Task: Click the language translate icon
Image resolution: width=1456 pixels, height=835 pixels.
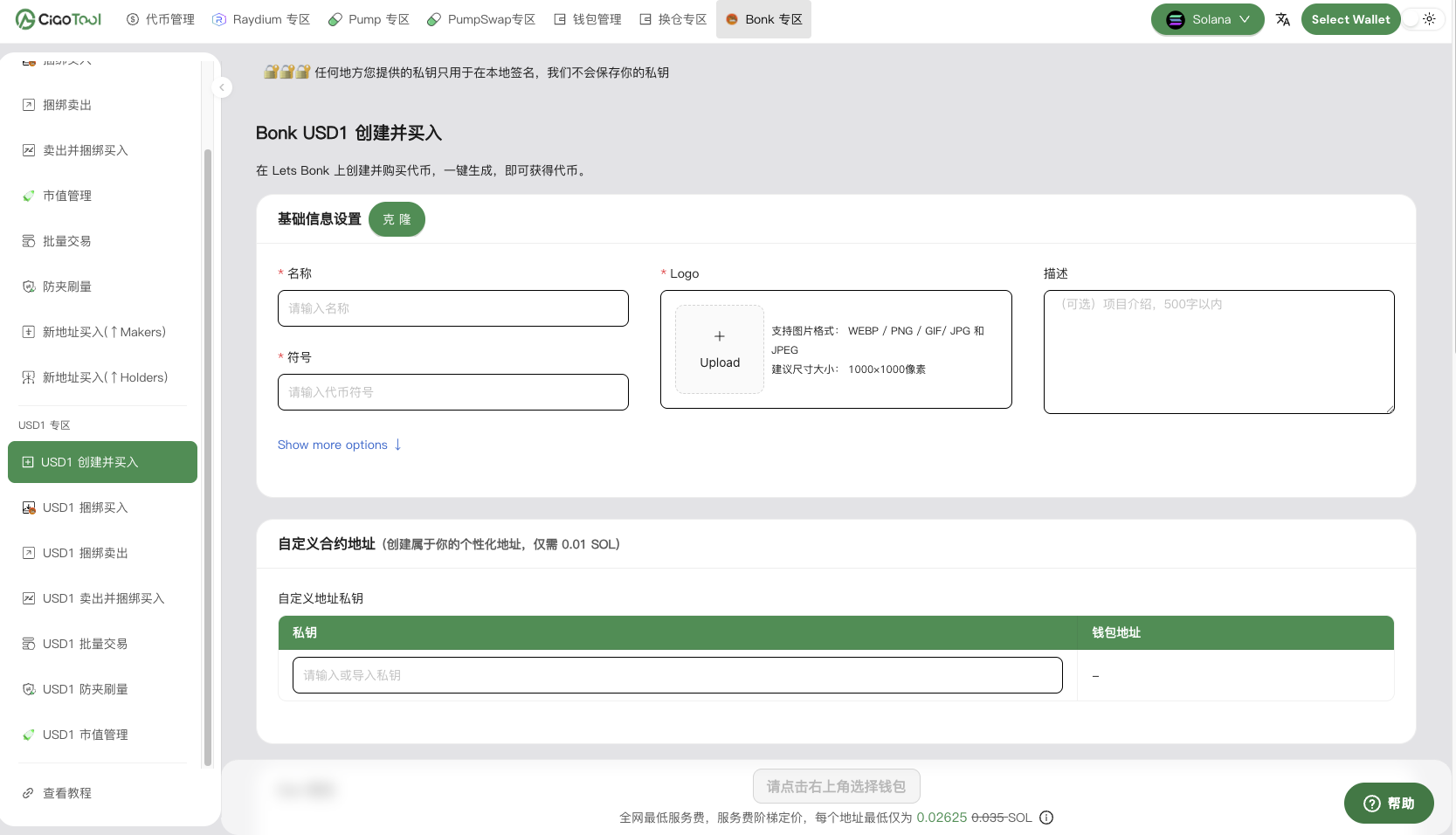Action: coord(1282,19)
